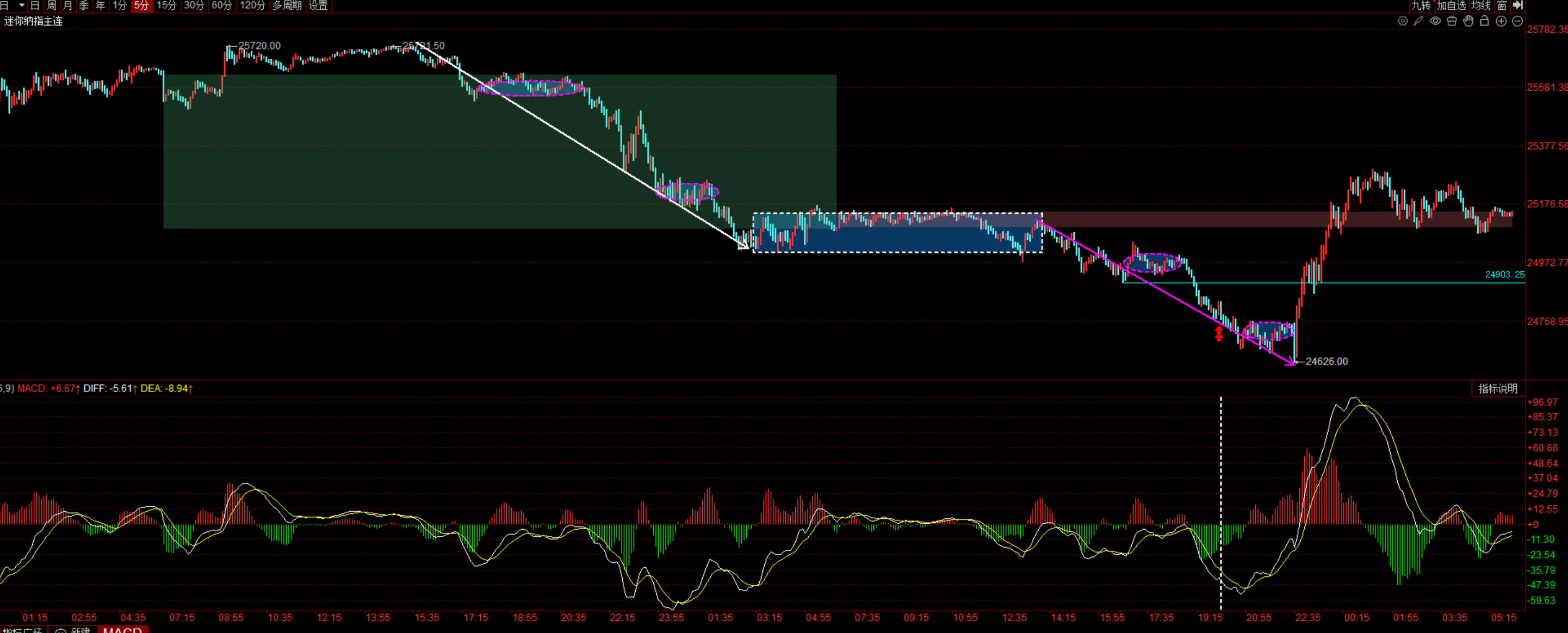The image size is (1568, 633).
Task: Toggle 均线 moving average display
Action: [x=1481, y=5]
